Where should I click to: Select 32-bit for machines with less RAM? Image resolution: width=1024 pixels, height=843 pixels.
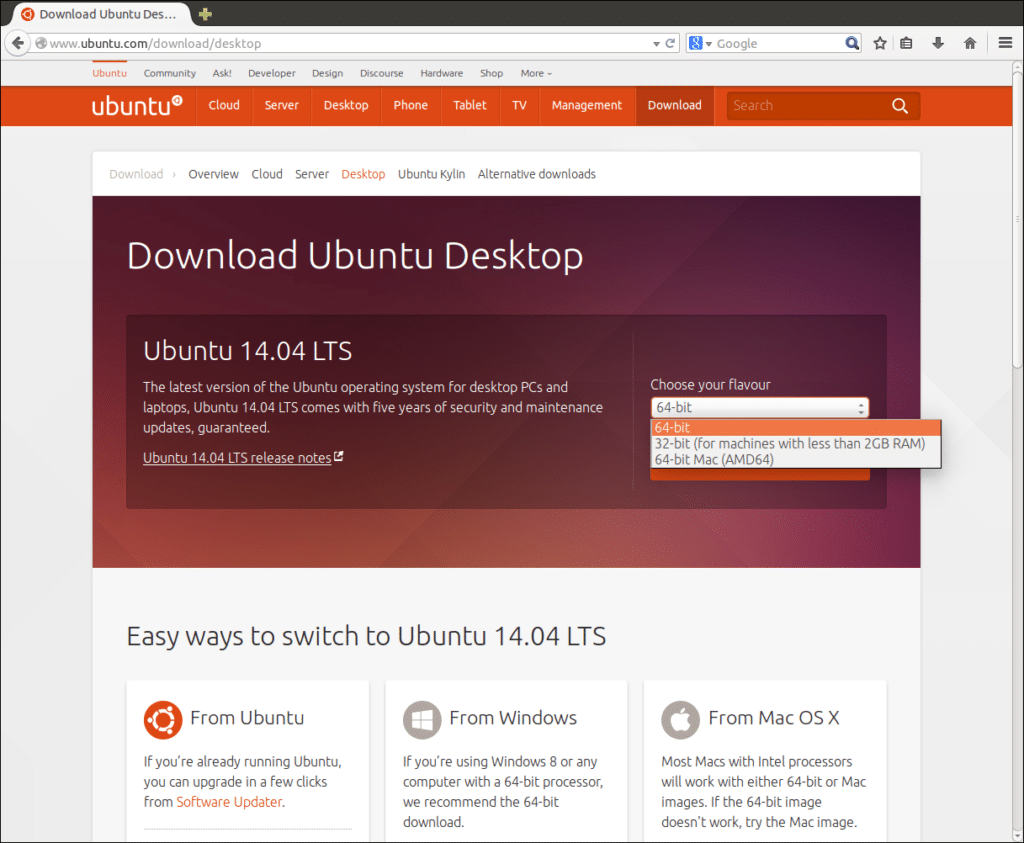(x=796, y=443)
